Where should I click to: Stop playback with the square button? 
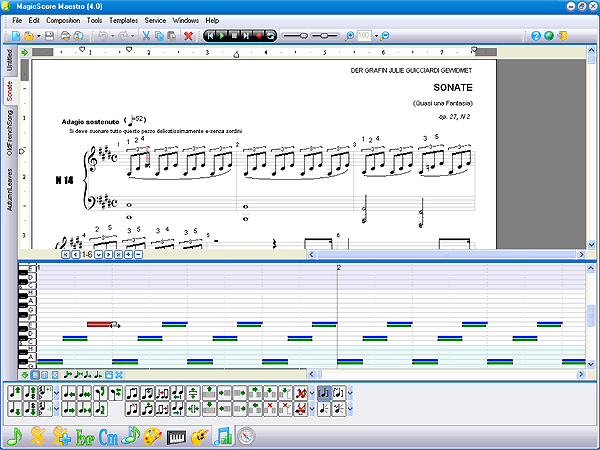click(234, 36)
